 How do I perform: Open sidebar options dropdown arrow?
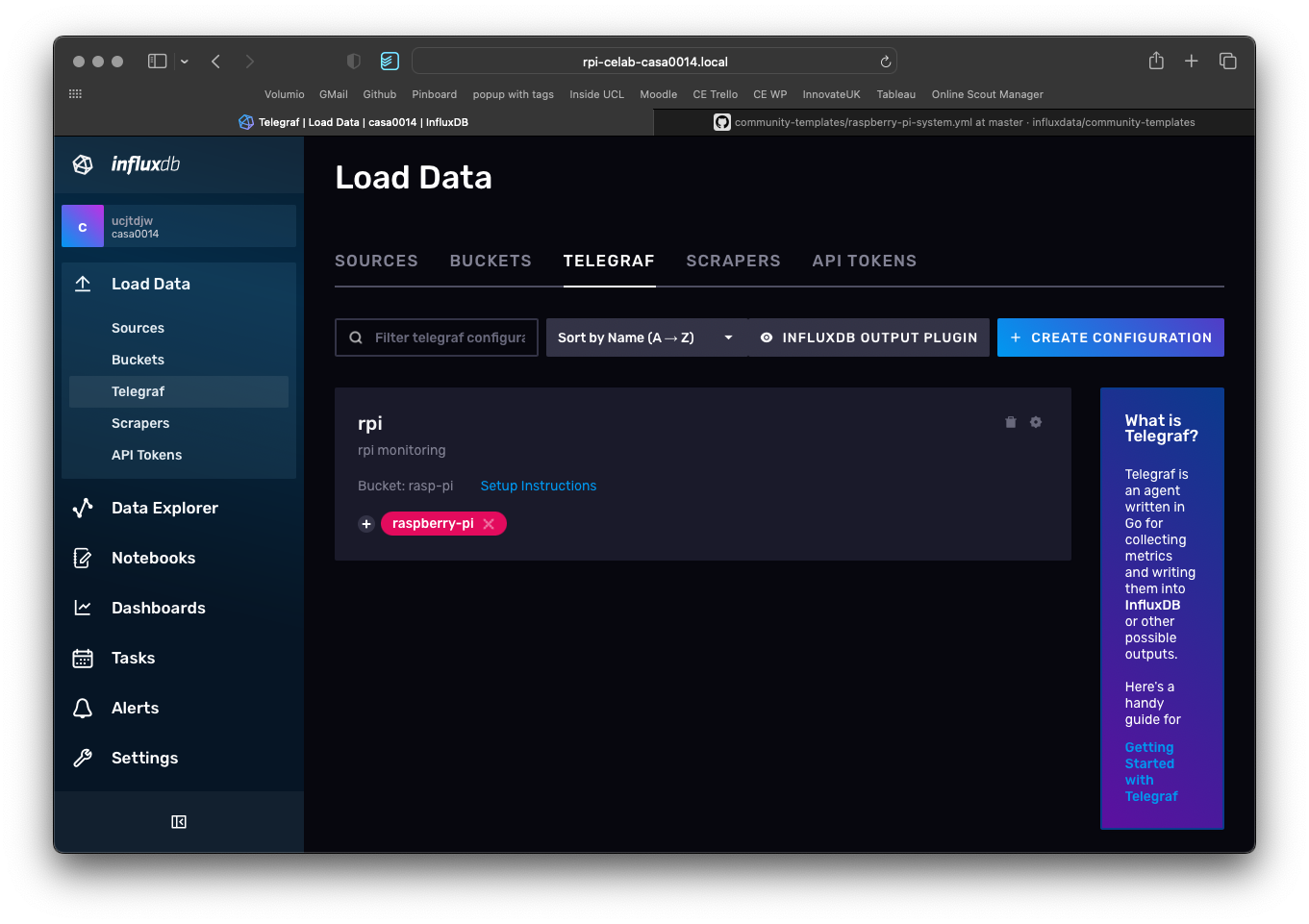pyautogui.click(x=185, y=62)
